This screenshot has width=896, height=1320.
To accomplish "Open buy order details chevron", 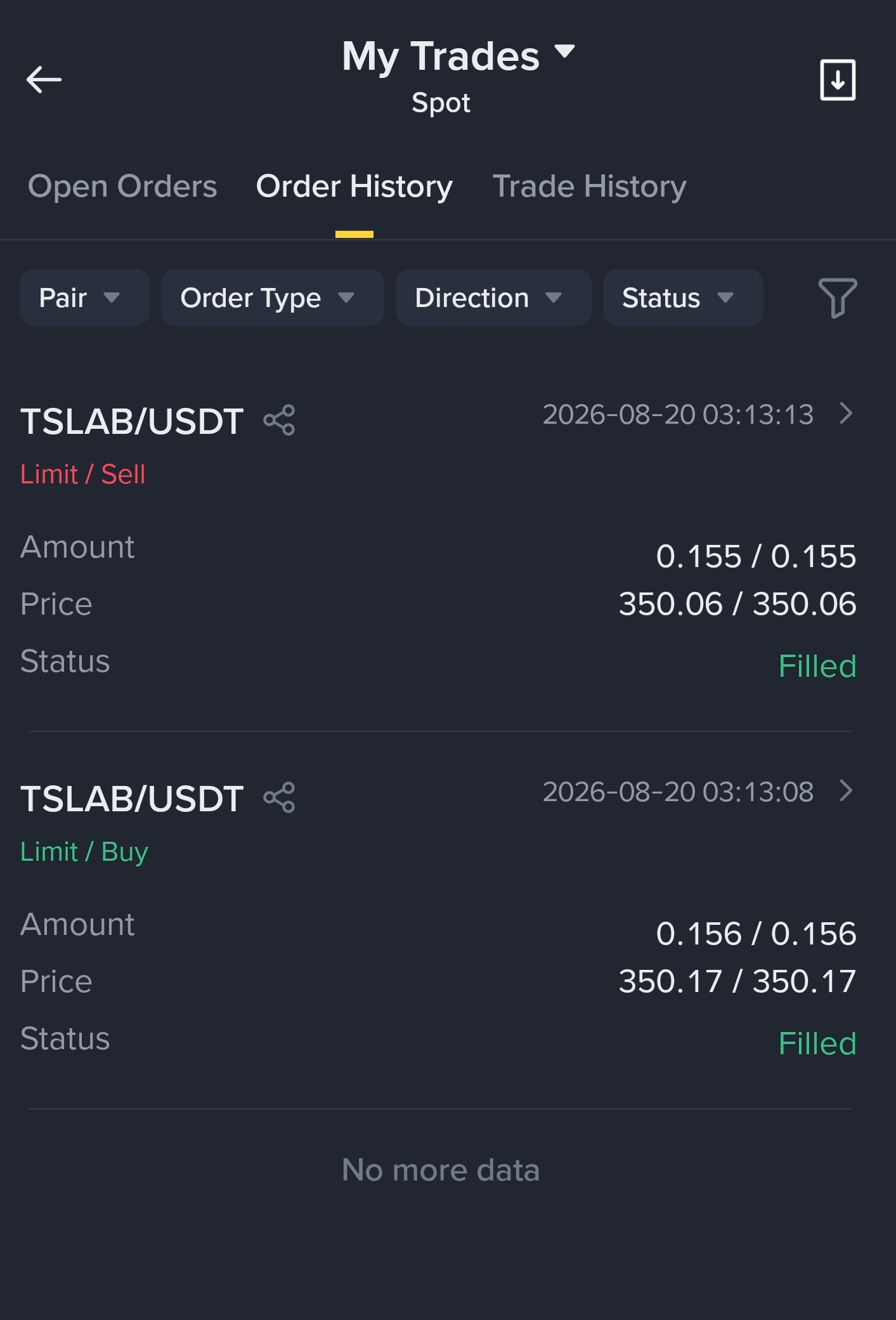I will click(x=846, y=791).
